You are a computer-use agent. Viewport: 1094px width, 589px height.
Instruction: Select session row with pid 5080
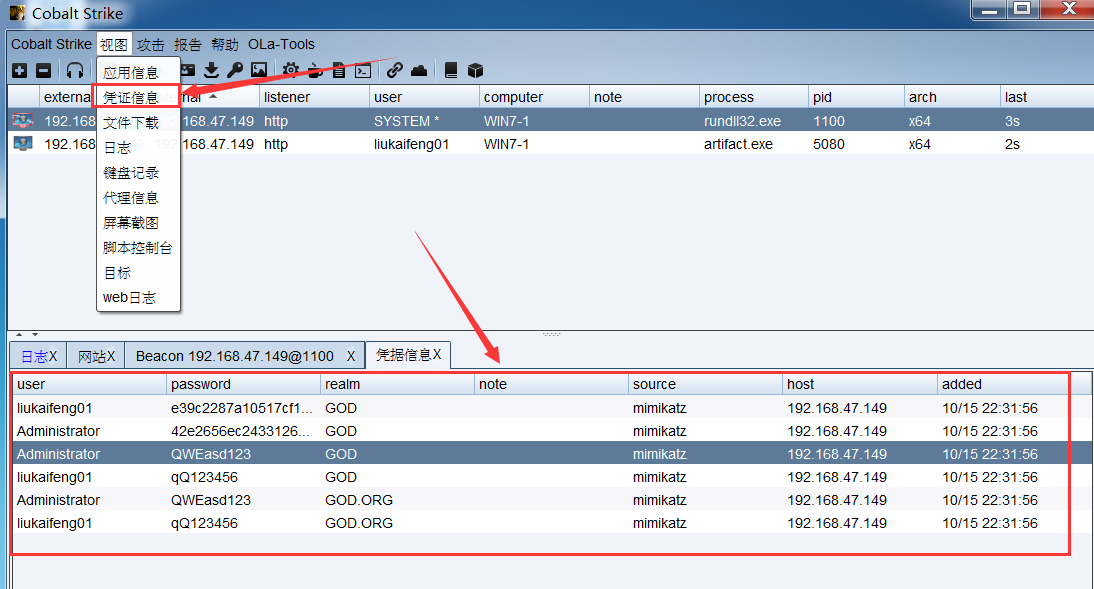tap(550, 144)
